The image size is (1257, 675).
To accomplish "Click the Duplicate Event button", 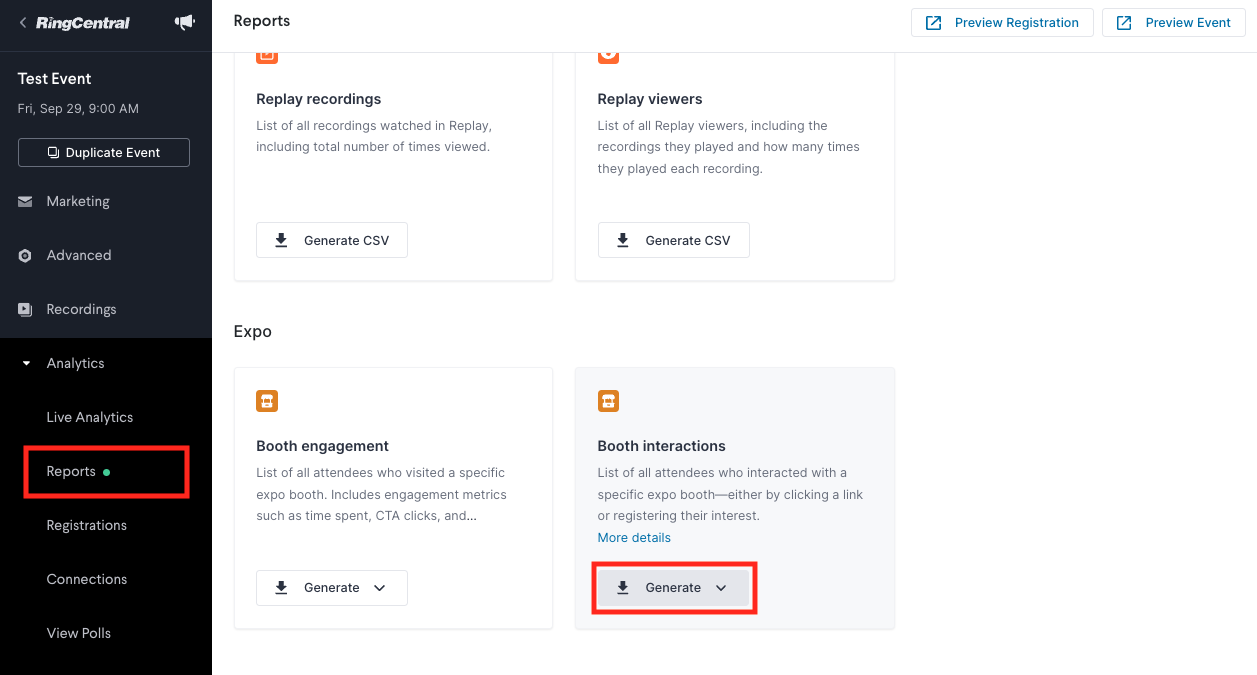I will [x=104, y=153].
